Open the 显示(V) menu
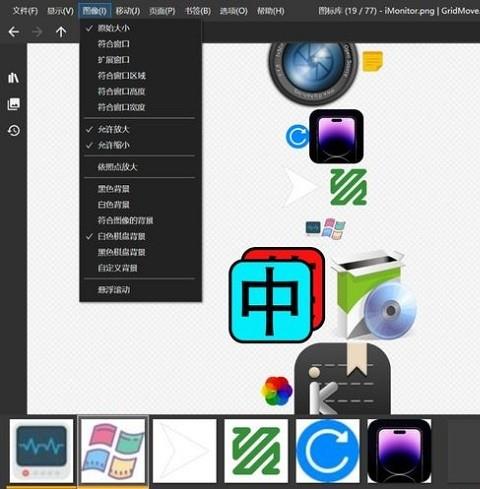480x489 pixels. click(60, 11)
